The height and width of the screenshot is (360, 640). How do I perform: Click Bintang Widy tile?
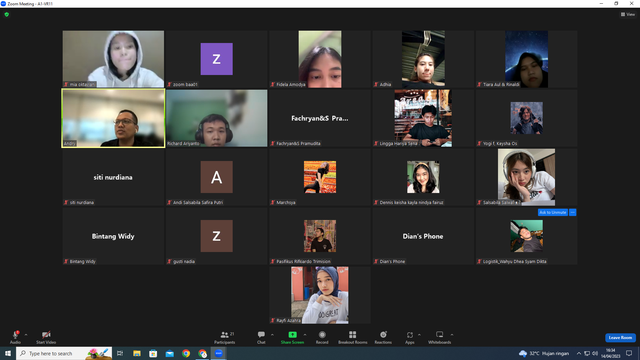pyautogui.click(x=113, y=236)
